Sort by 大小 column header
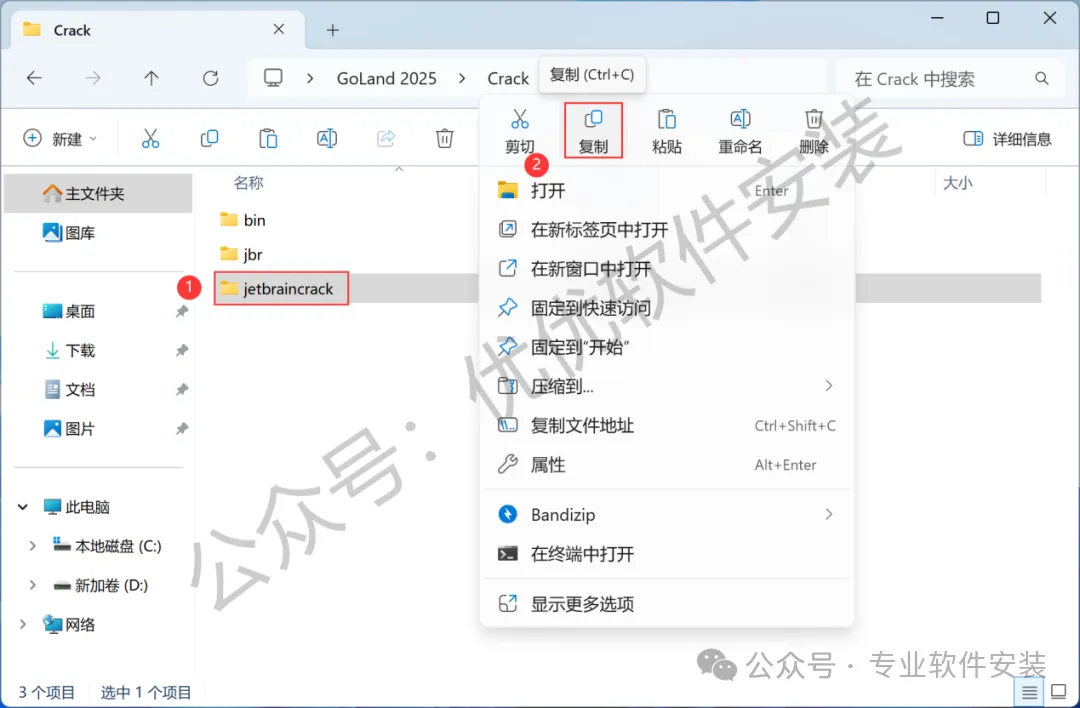The height and width of the screenshot is (708, 1080). (957, 183)
